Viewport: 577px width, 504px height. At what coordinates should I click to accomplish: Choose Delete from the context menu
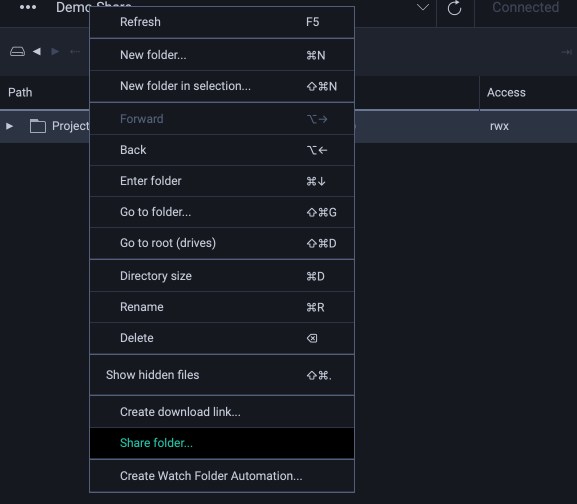click(x=222, y=338)
